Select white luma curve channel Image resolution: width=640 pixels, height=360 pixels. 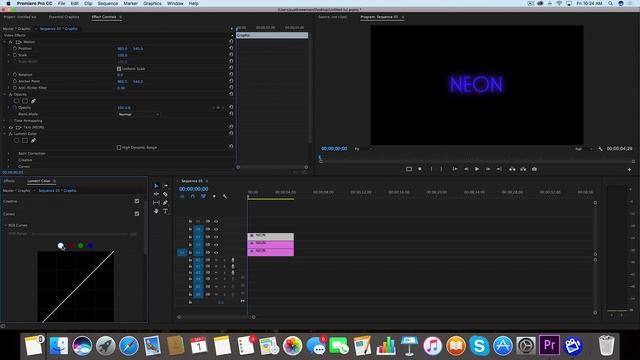coord(61,246)
